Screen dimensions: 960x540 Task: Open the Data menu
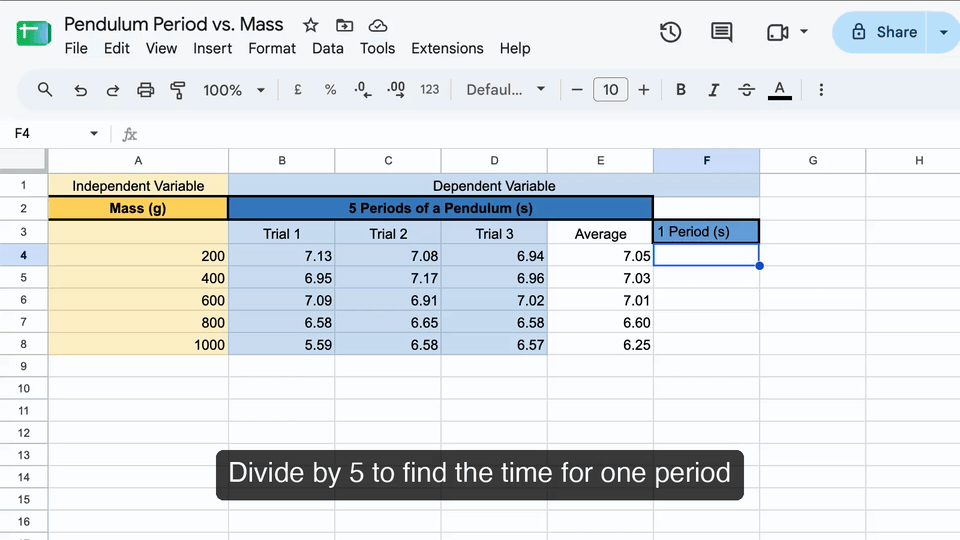[328, 48]
